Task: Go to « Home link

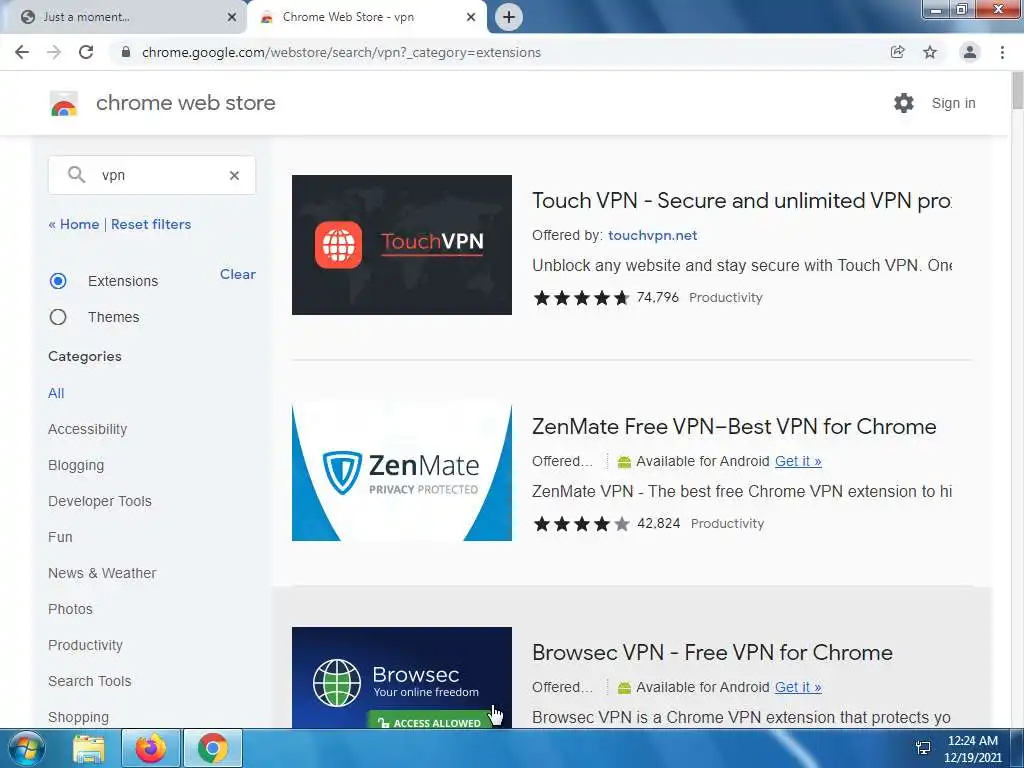Action: 74,224
